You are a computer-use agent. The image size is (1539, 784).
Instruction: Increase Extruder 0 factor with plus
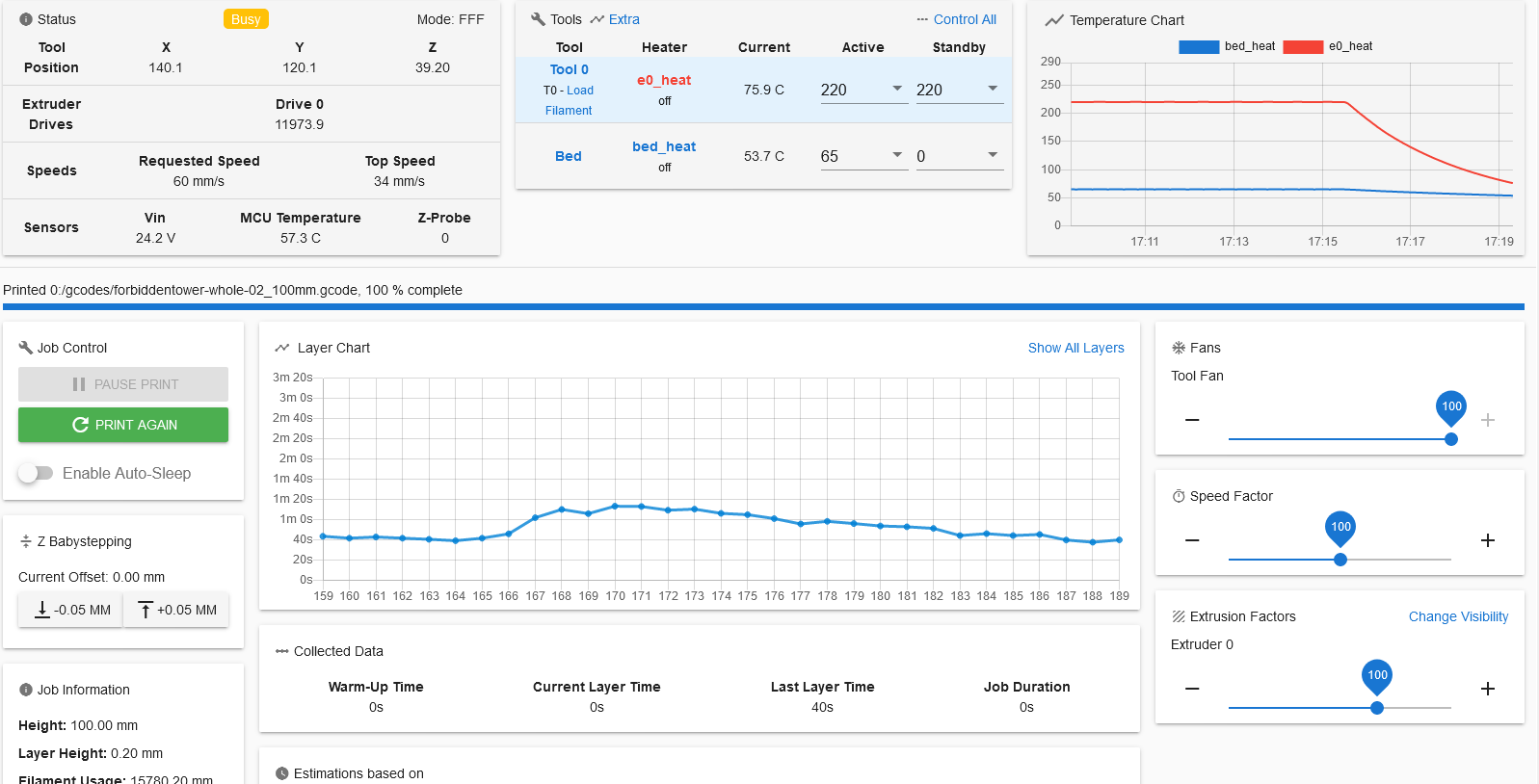[1488, 689]
